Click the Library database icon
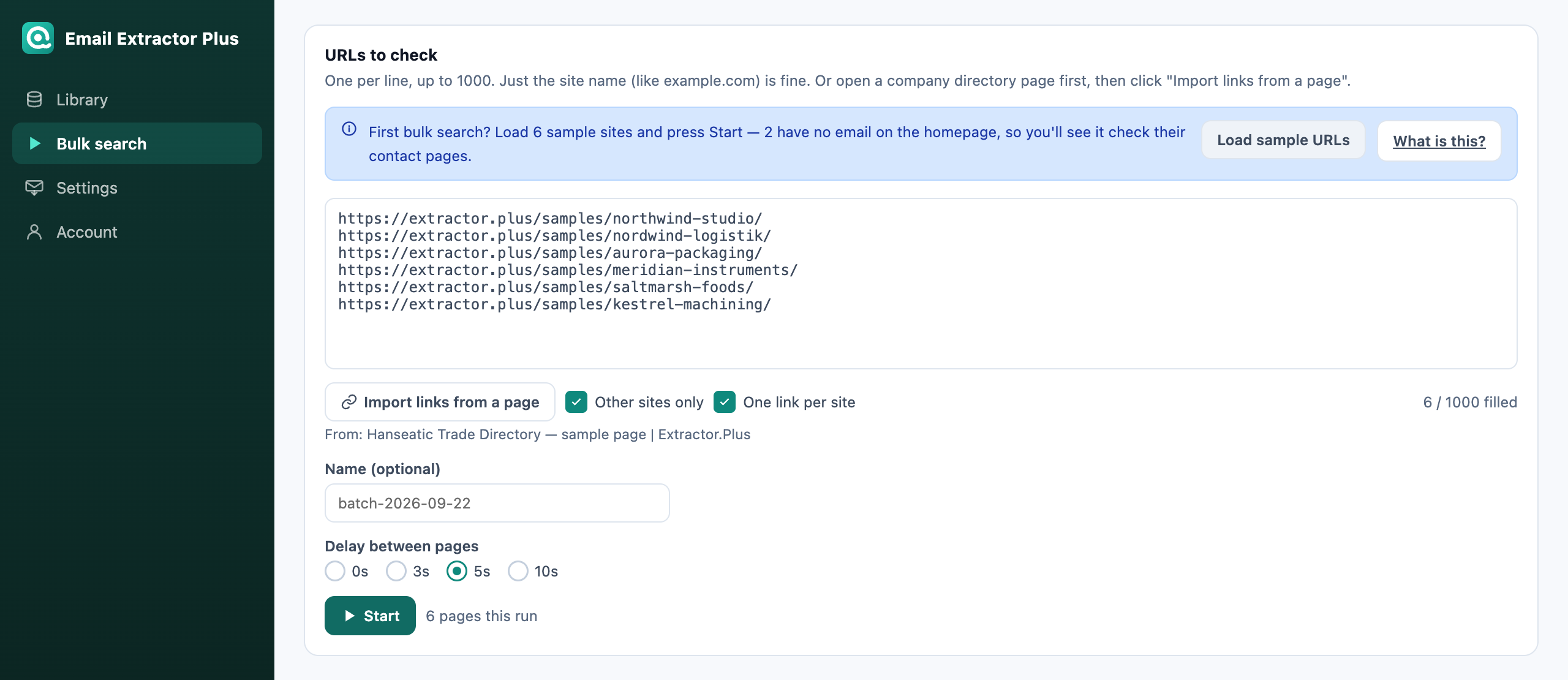The image size is (1568, 680). tap(34, 99)
